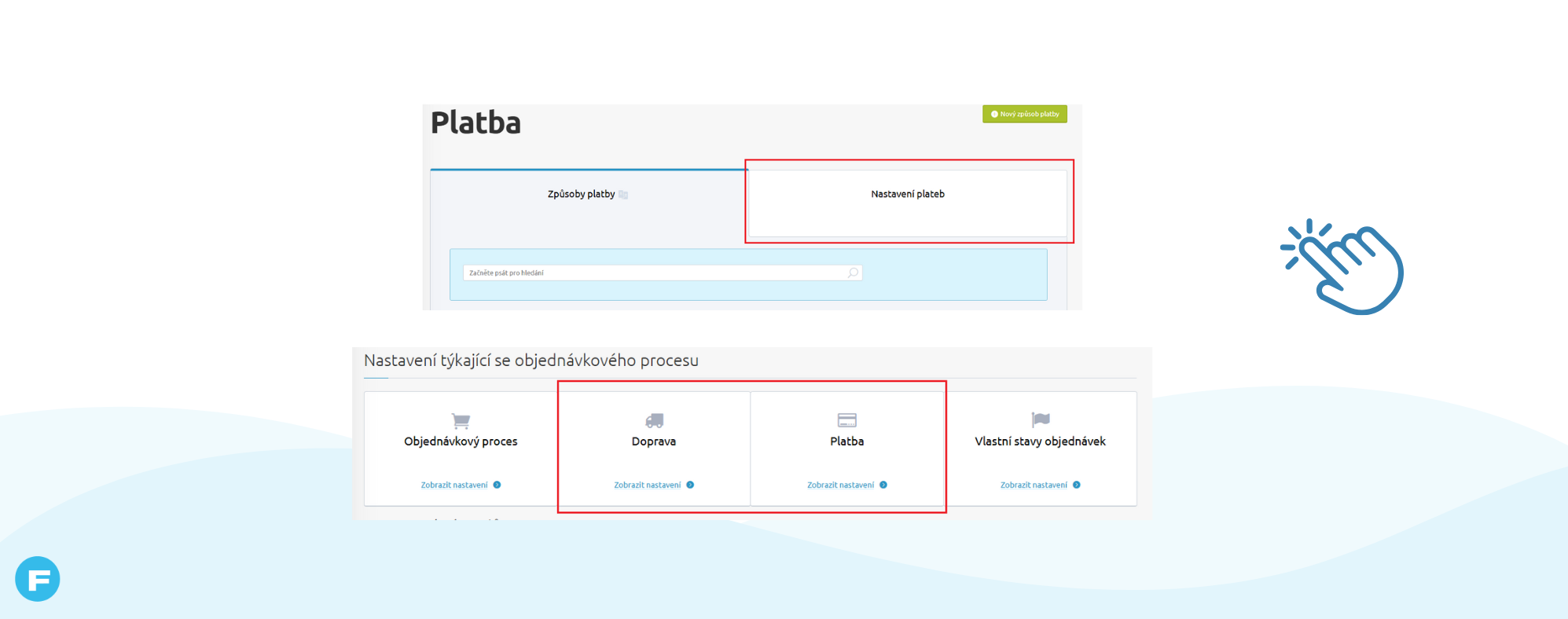Switch to the Nastavení plateb tab
The width and height of the screenshot is (1568, 619).
pyautogui.click(x=907, y=194)
